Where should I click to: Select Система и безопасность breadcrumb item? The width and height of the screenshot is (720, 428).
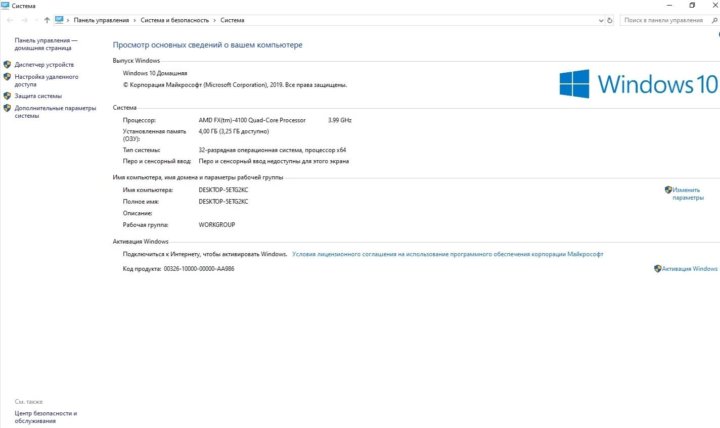[x=175, y=19]
